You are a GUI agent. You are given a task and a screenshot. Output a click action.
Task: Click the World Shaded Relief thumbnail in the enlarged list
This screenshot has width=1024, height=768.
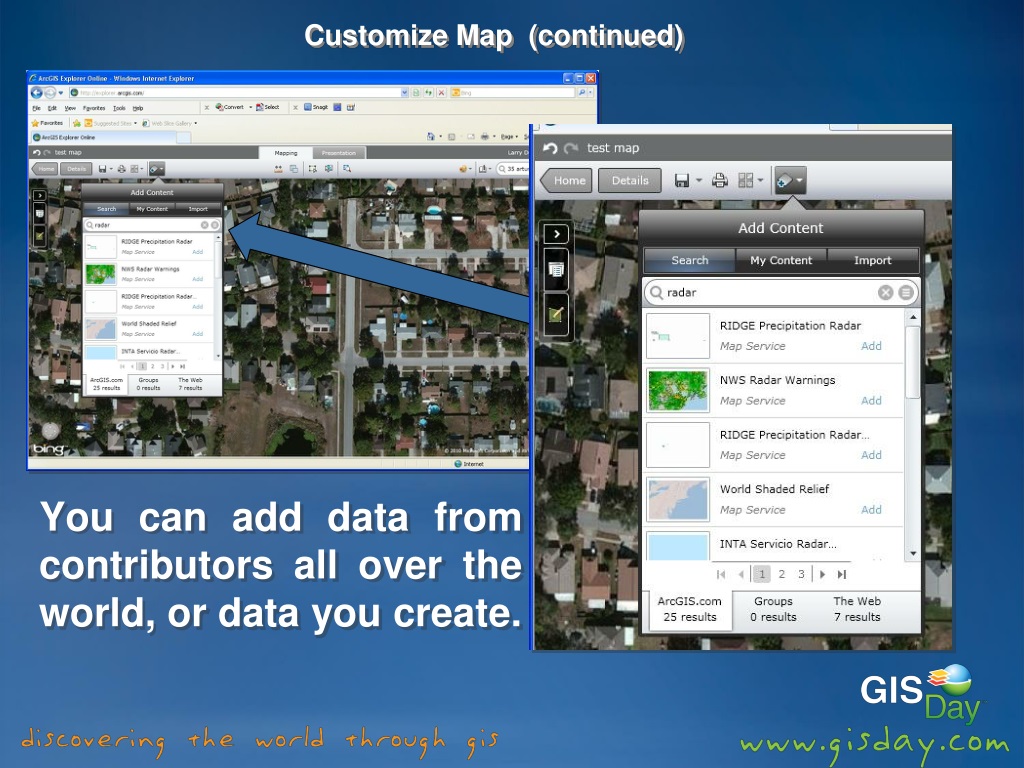[x=678, y=499]
